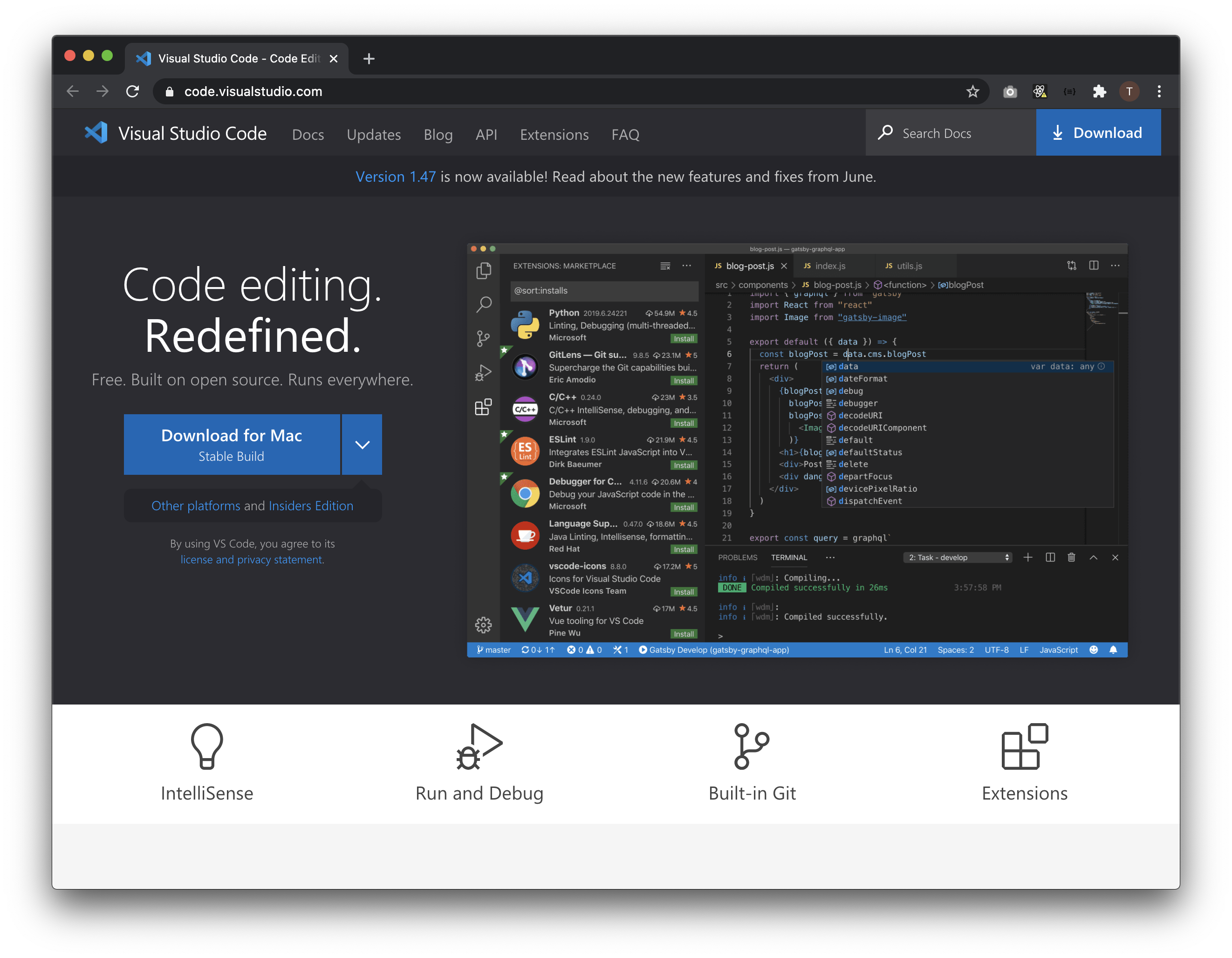Click the VS Code editor screenshot image

point(797,450)
